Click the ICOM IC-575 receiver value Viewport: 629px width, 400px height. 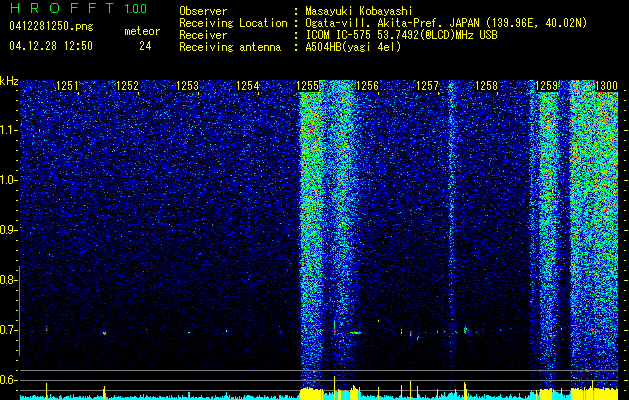pyautogui.click(x=401, y=35)
